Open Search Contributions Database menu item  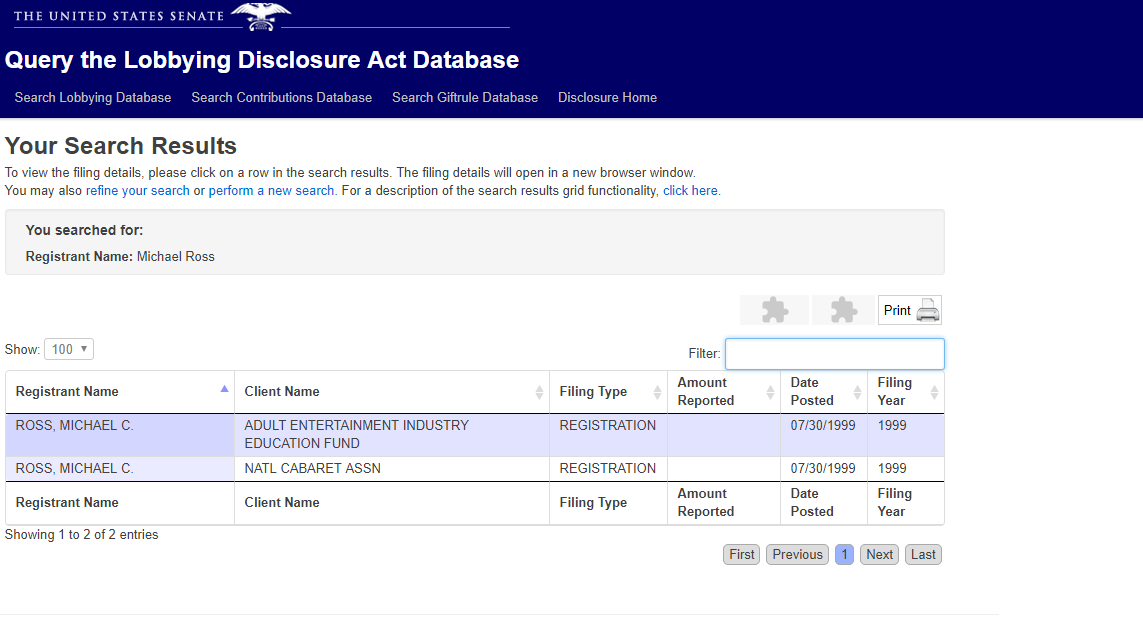282,97
